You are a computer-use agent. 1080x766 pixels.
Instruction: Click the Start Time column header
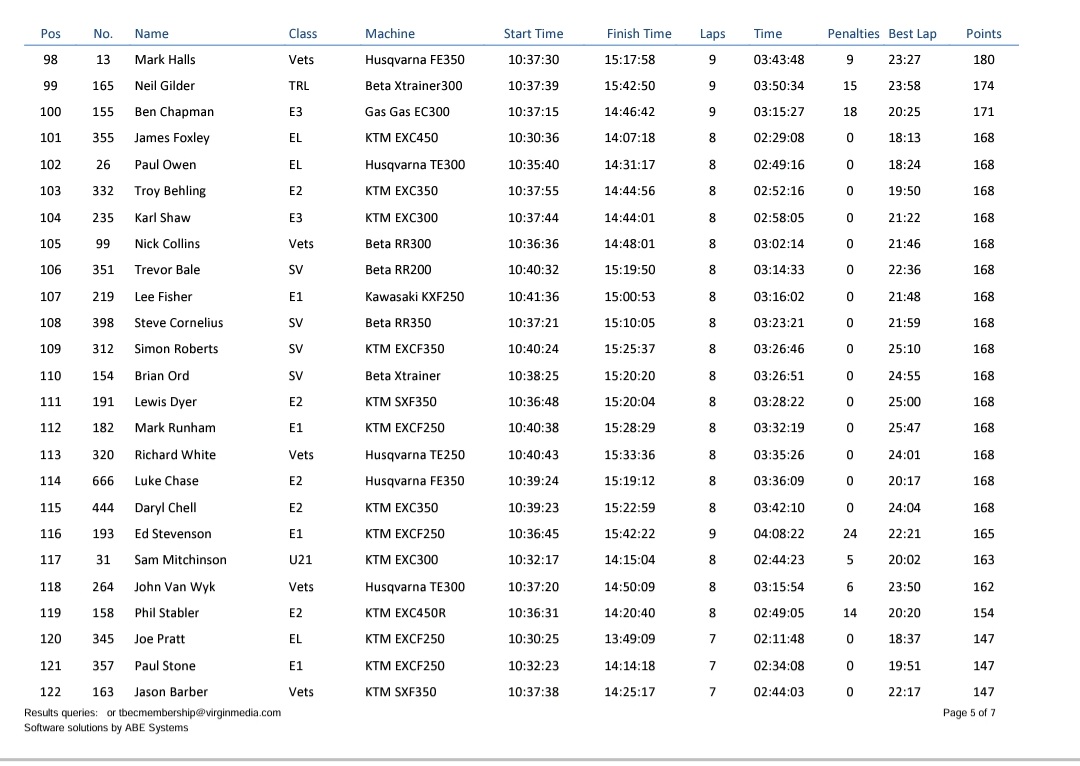tap(533, 34)
